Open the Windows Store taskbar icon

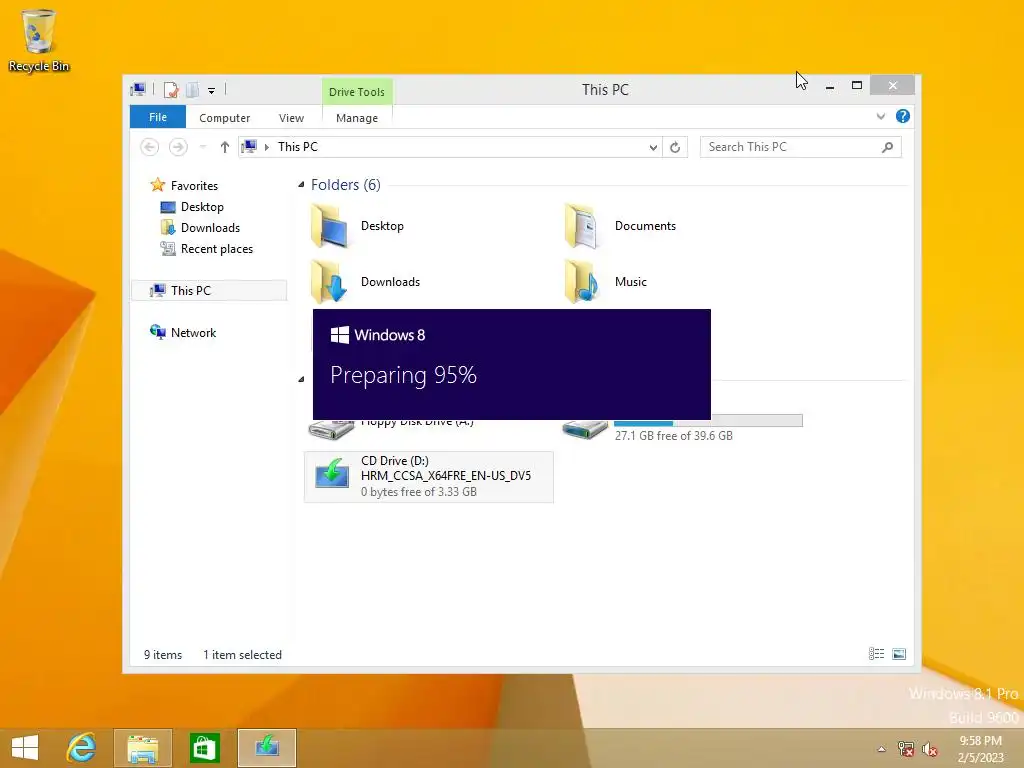(x=204, y=748)
